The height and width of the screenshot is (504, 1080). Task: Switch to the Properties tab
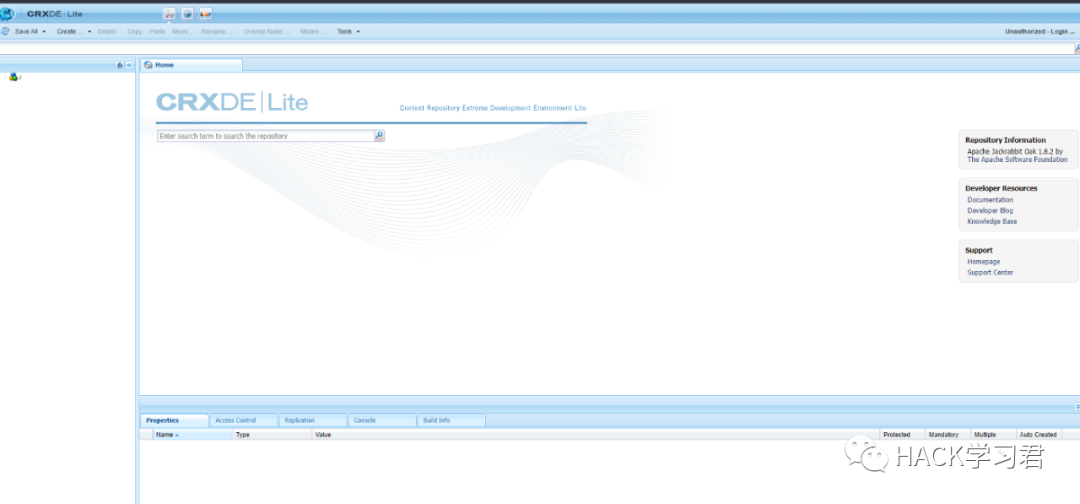[174, 420]
